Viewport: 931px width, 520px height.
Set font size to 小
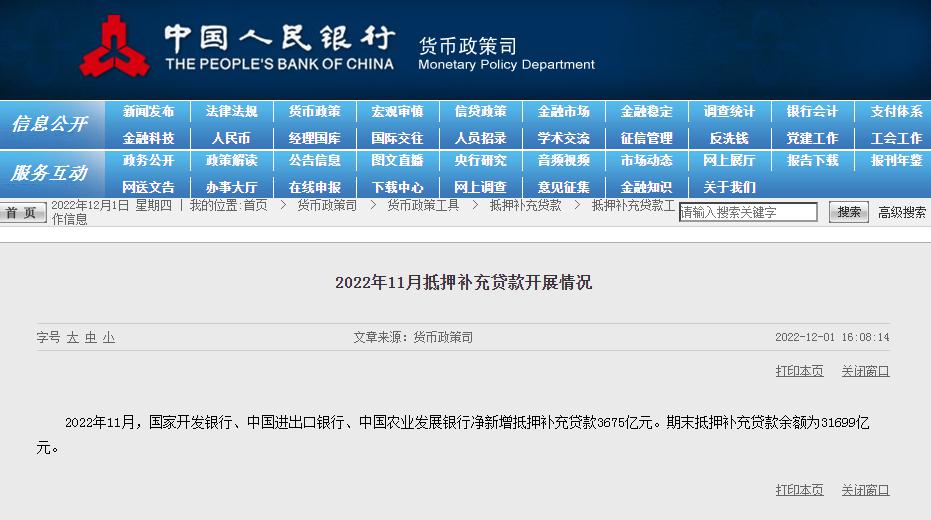(x=108, y=338)
